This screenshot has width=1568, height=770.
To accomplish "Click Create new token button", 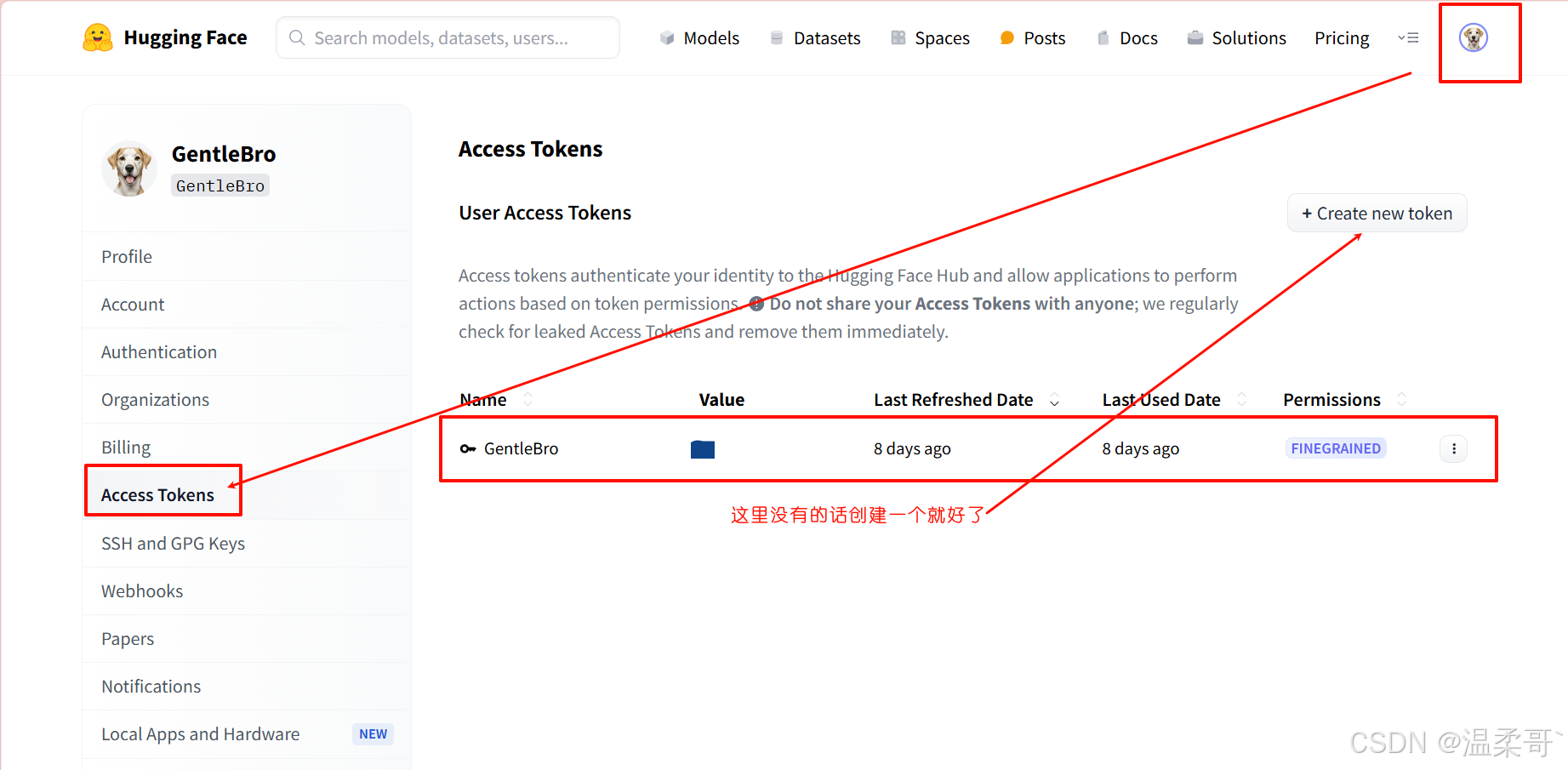I will (x=1377, y=213).
